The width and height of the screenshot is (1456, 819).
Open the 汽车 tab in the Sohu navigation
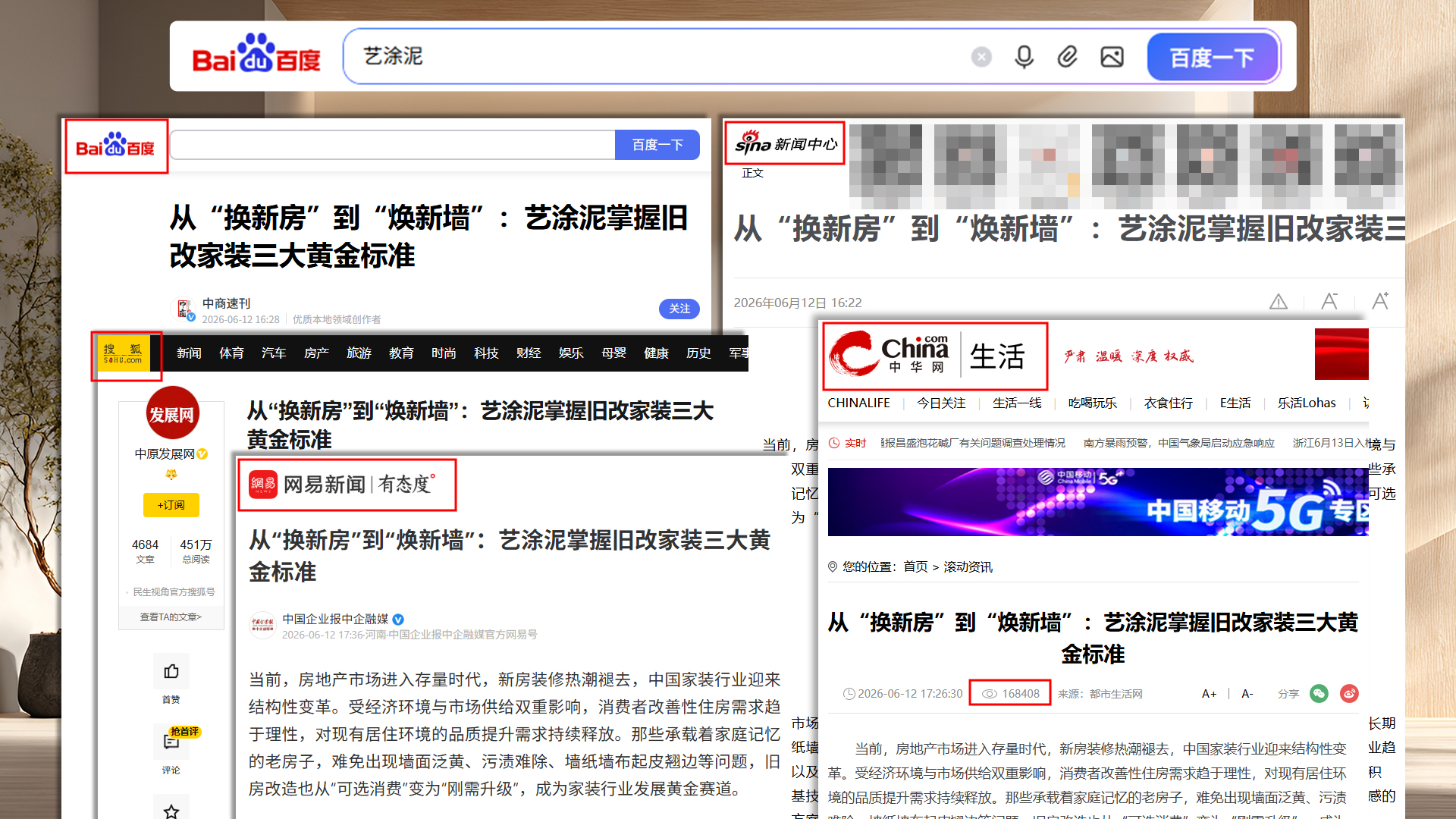click(274, 353)
